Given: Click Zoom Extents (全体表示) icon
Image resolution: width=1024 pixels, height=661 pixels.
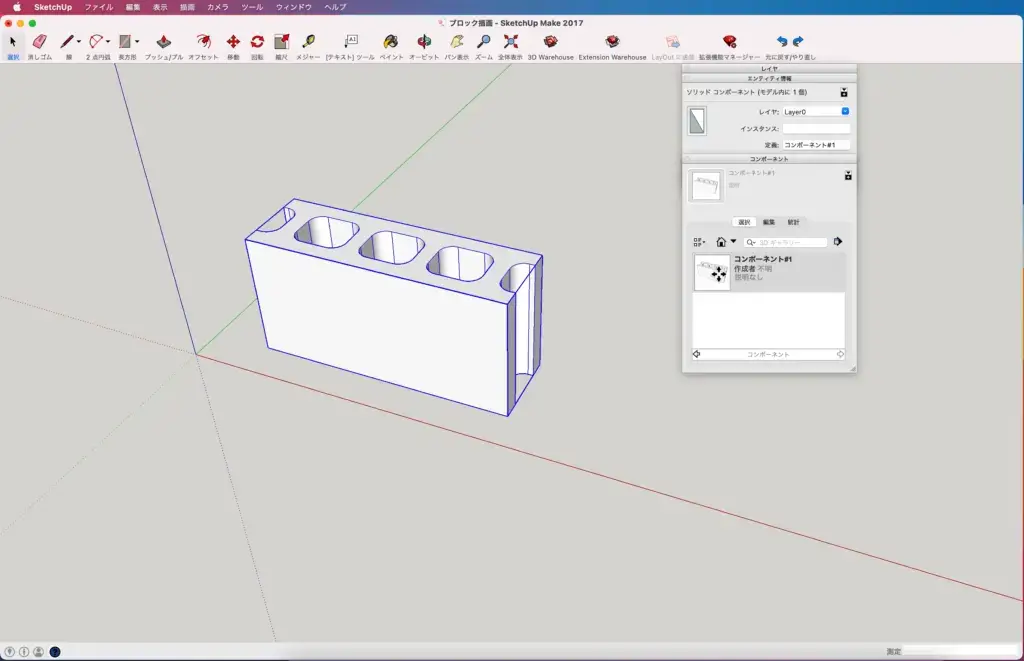Looking at the screenshot, I should (x=511, y=42).
